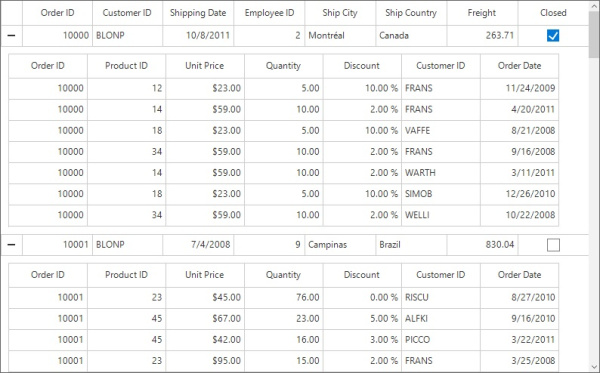Viewport: 600px width, 373px height.
Task: Select the unit price $67.00 cell
Action: [205, 318]
